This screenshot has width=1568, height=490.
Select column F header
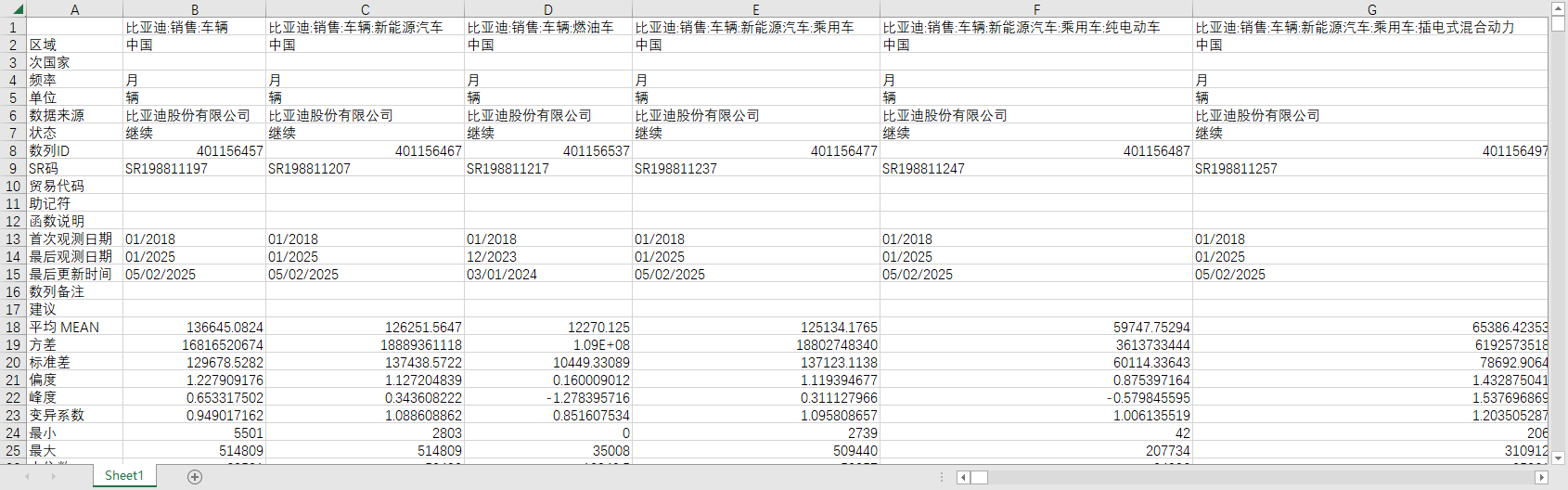click(x=1036, y=9)
